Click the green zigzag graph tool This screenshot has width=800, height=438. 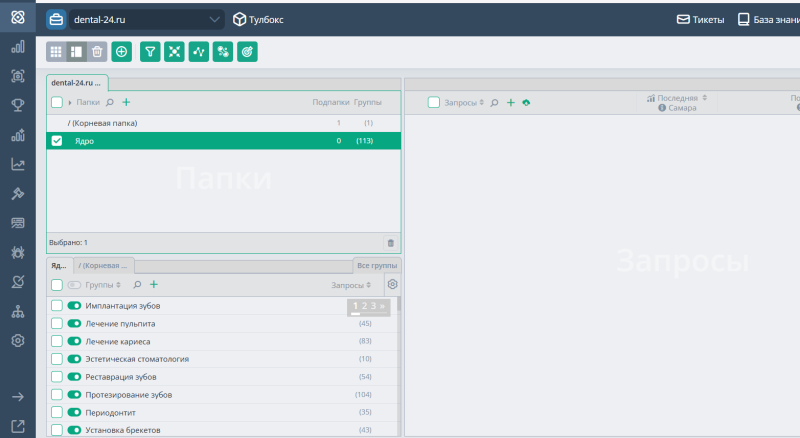point(198,52)
